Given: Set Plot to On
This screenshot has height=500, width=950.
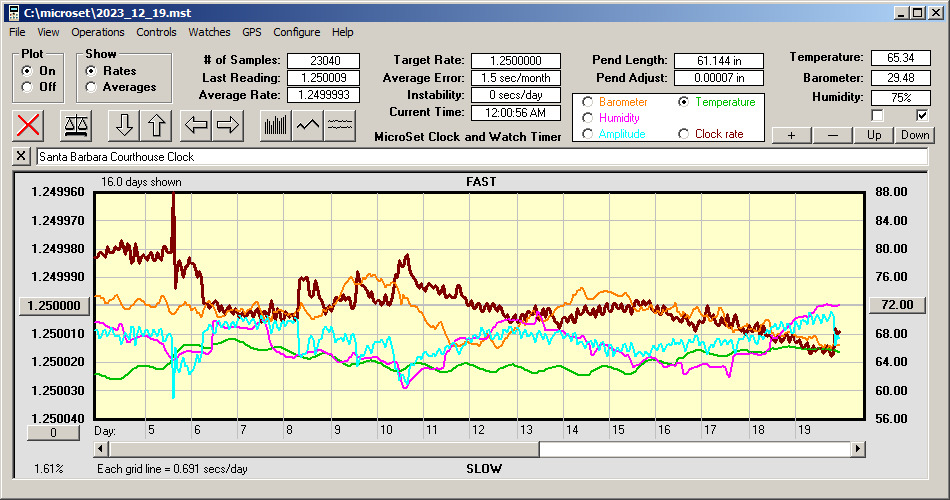Looking at the screenshot, I should point(27,71).
